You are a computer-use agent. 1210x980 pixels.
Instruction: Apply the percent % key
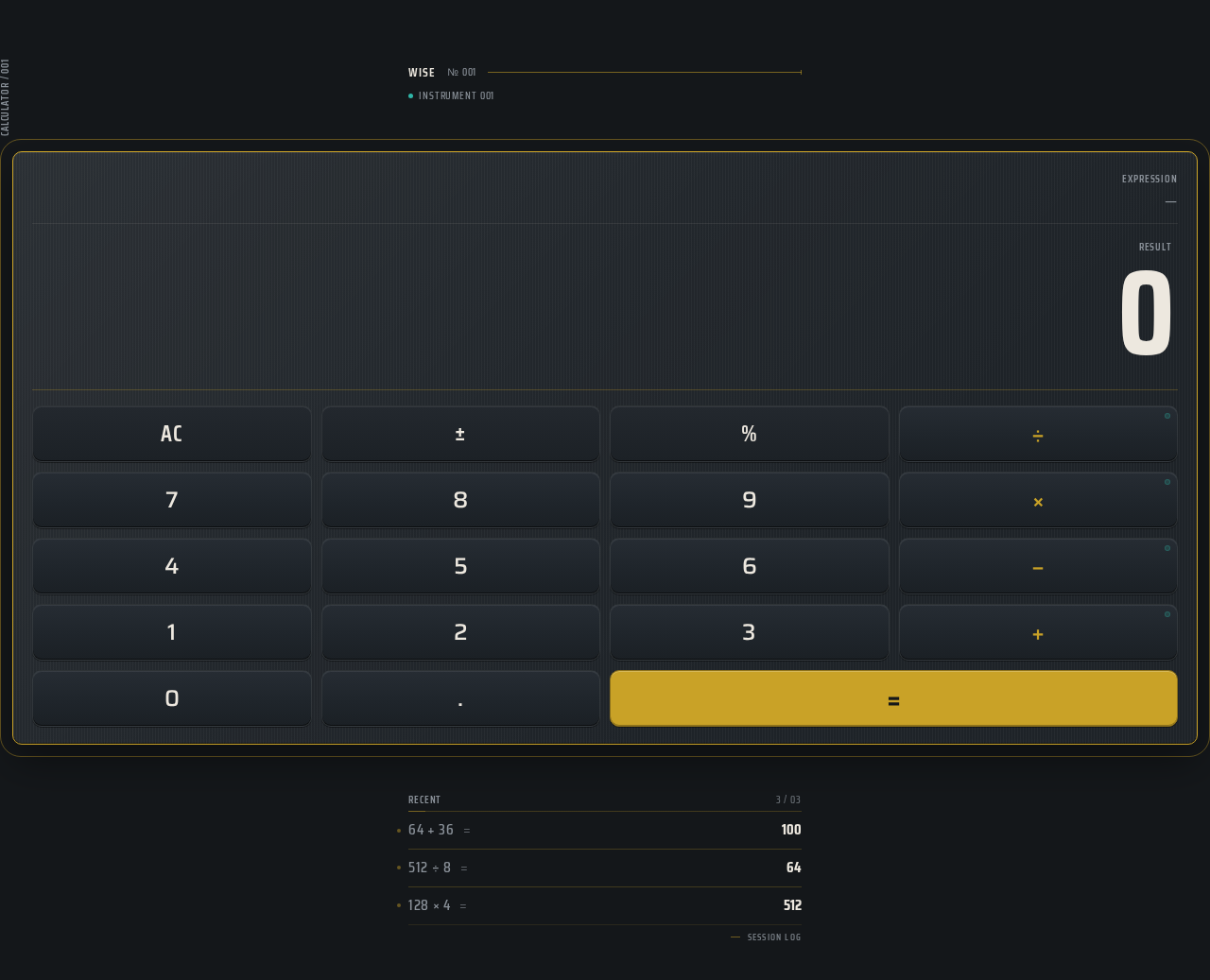click(x=750, y=434)
